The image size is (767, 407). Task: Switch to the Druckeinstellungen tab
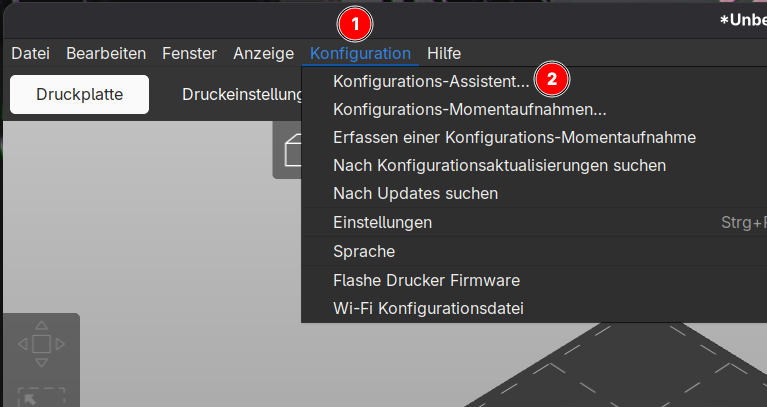(242, 95)
